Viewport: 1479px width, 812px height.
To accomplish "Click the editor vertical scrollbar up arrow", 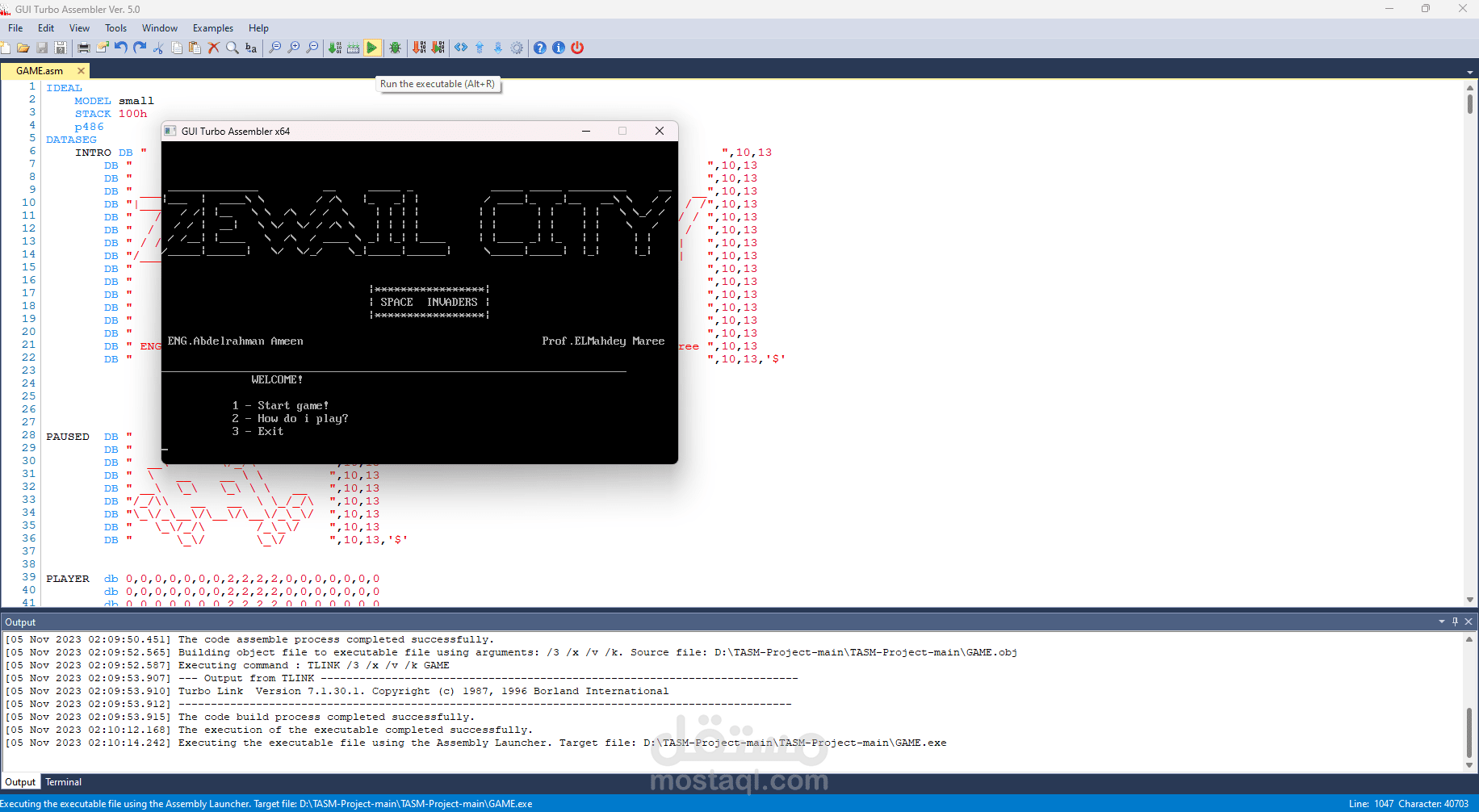I will click(1470, 87).
